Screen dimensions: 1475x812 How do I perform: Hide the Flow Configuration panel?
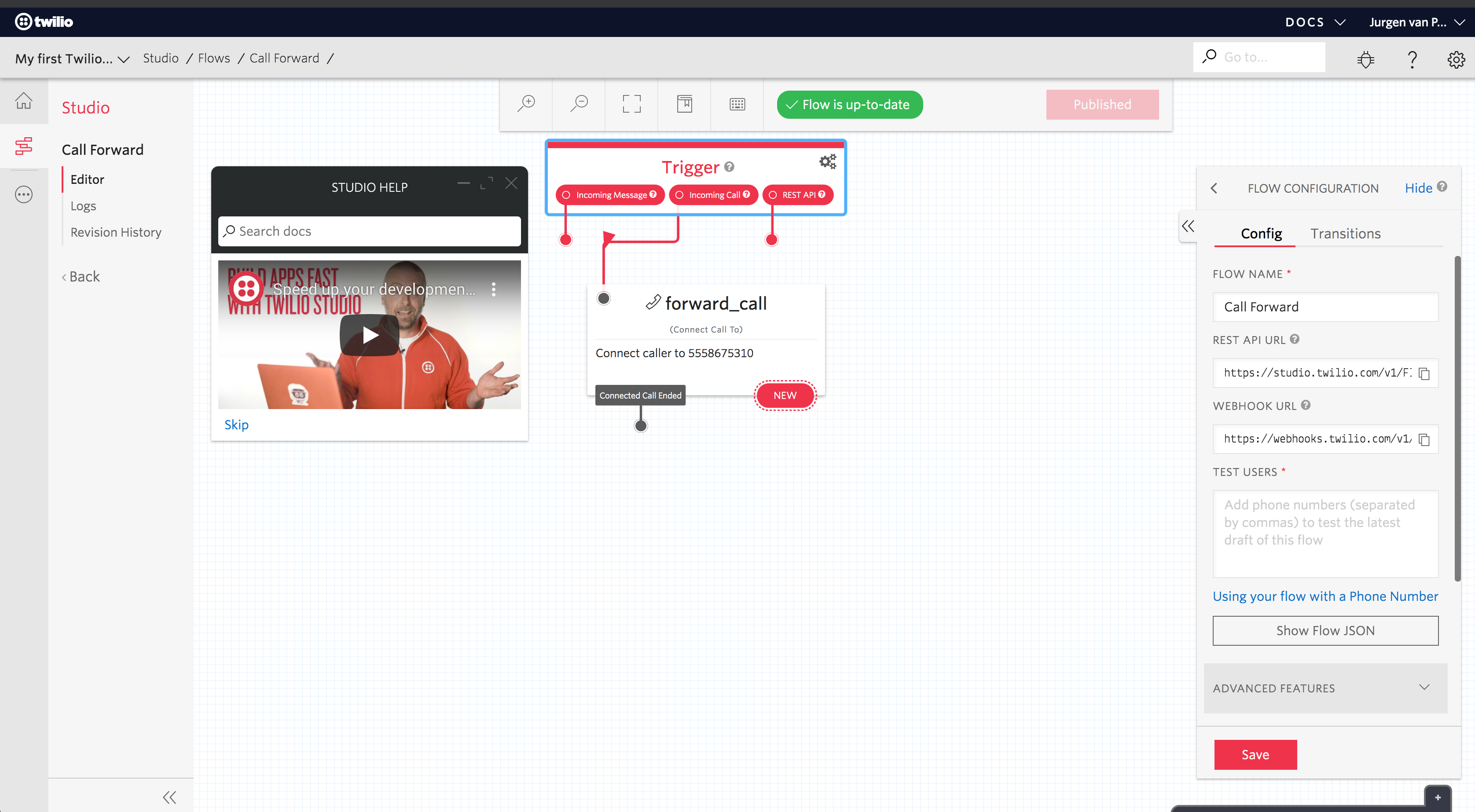coord(1418,188)
